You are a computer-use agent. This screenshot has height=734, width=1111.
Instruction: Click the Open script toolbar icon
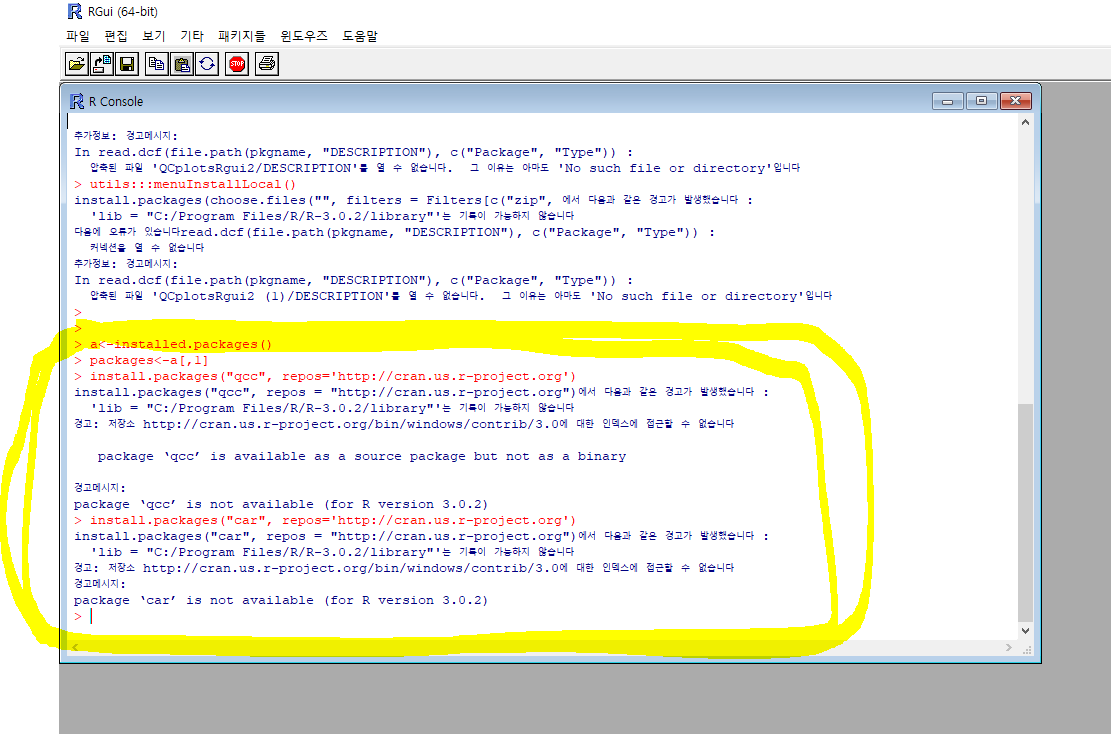pyautogui.click(x=77, y=65)
